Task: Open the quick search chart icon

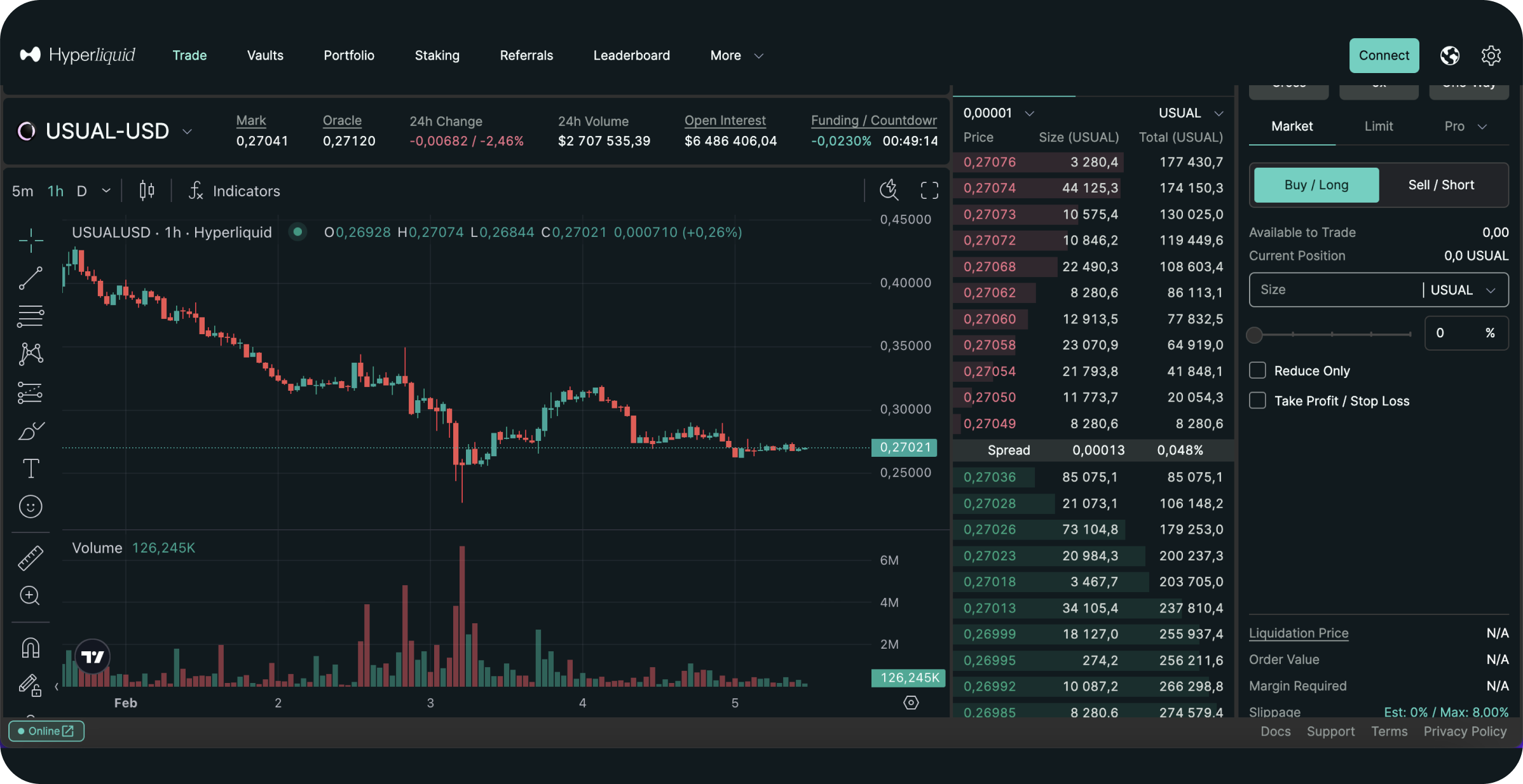Action: 889,190
